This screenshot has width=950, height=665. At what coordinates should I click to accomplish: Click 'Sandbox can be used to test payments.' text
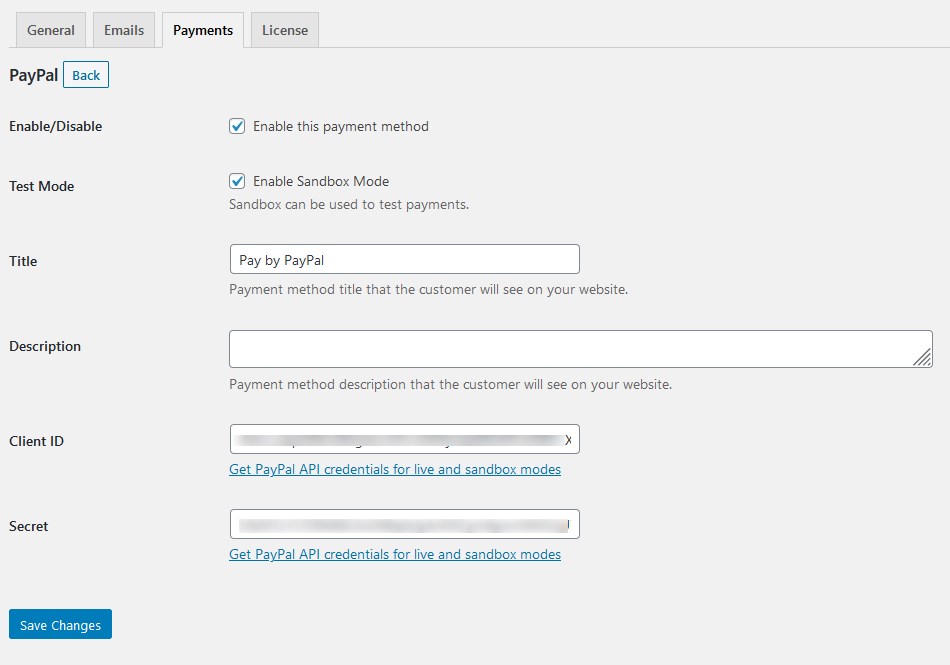pyautogui.click(x=349, y=205)
